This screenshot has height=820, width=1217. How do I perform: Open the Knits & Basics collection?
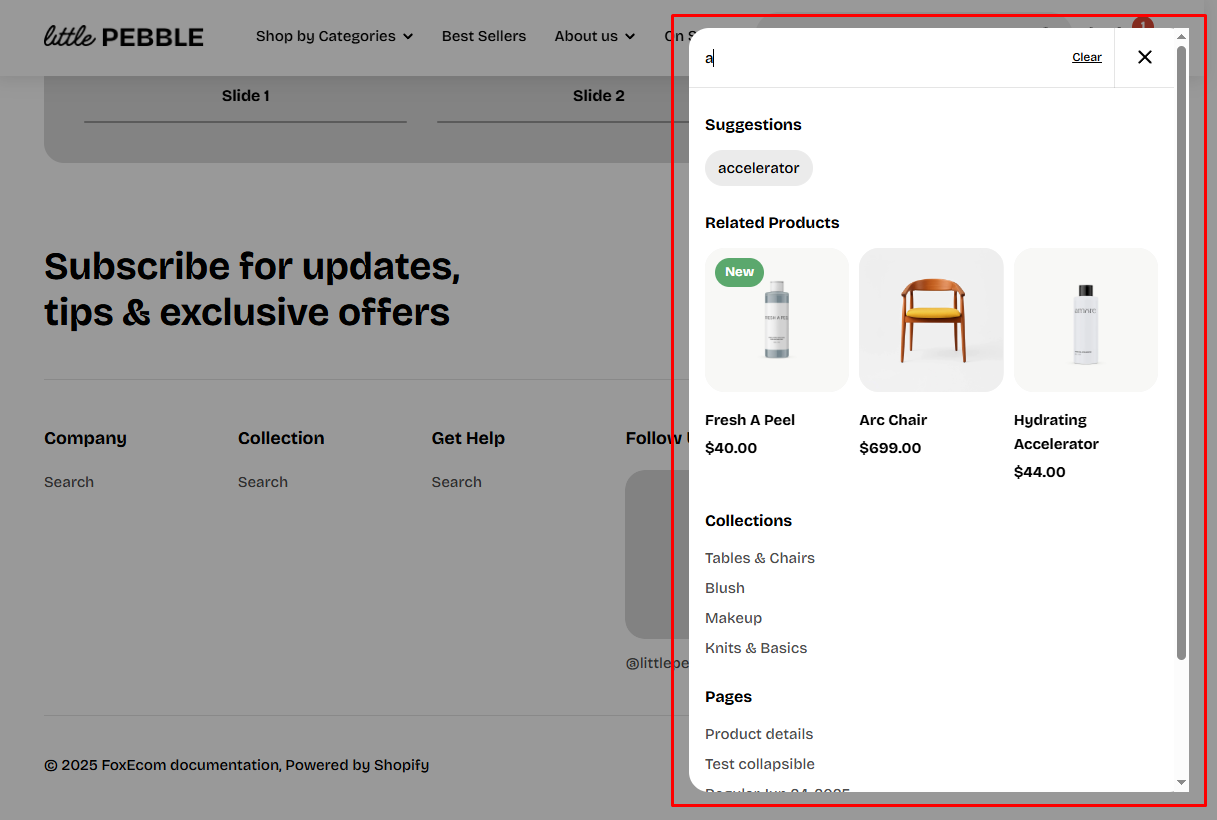(755, 648)
